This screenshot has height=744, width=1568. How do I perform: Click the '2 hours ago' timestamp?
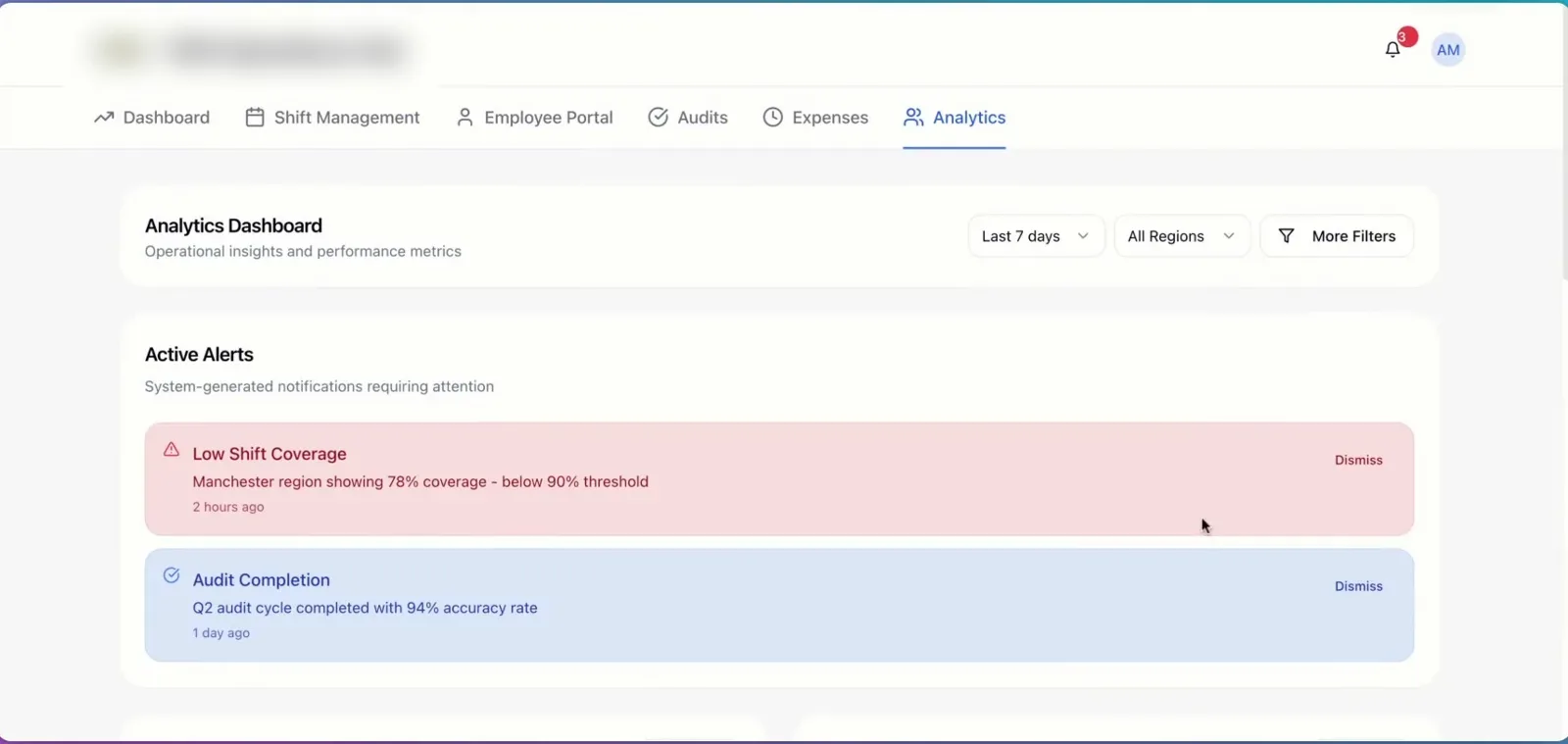228,507
